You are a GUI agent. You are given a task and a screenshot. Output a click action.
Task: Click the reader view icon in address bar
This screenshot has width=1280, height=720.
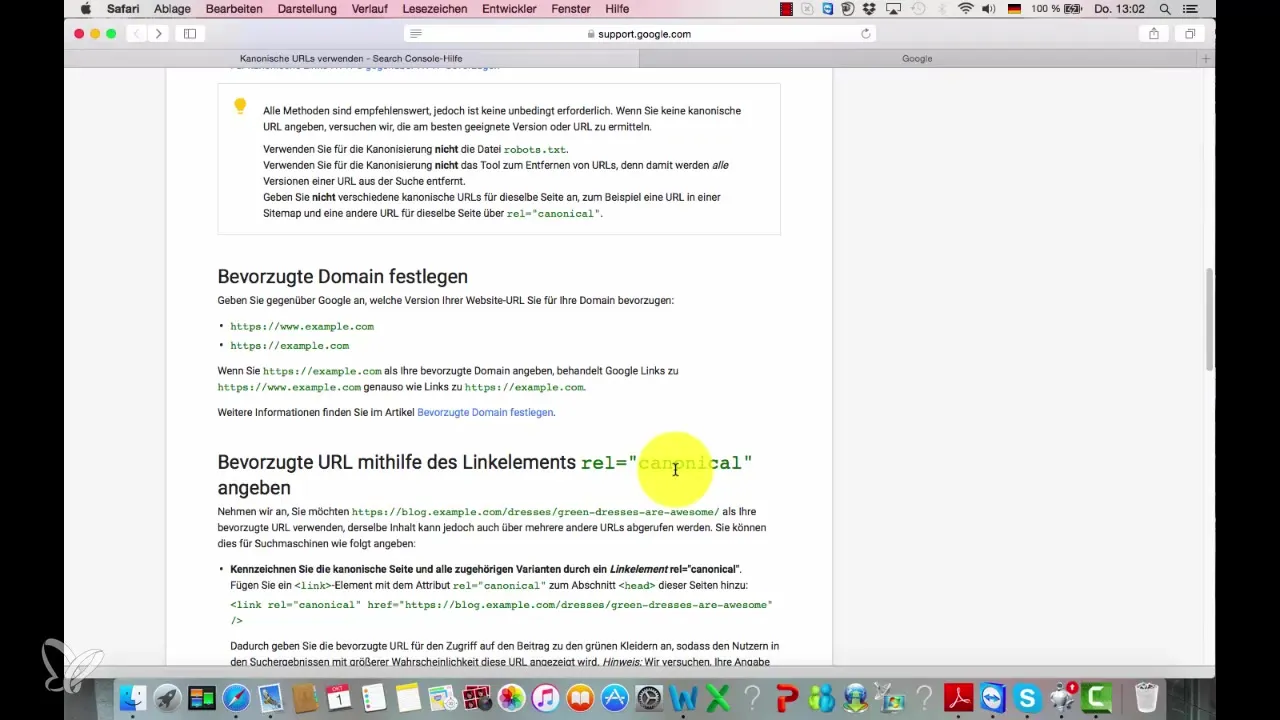[x=416, y=34]
